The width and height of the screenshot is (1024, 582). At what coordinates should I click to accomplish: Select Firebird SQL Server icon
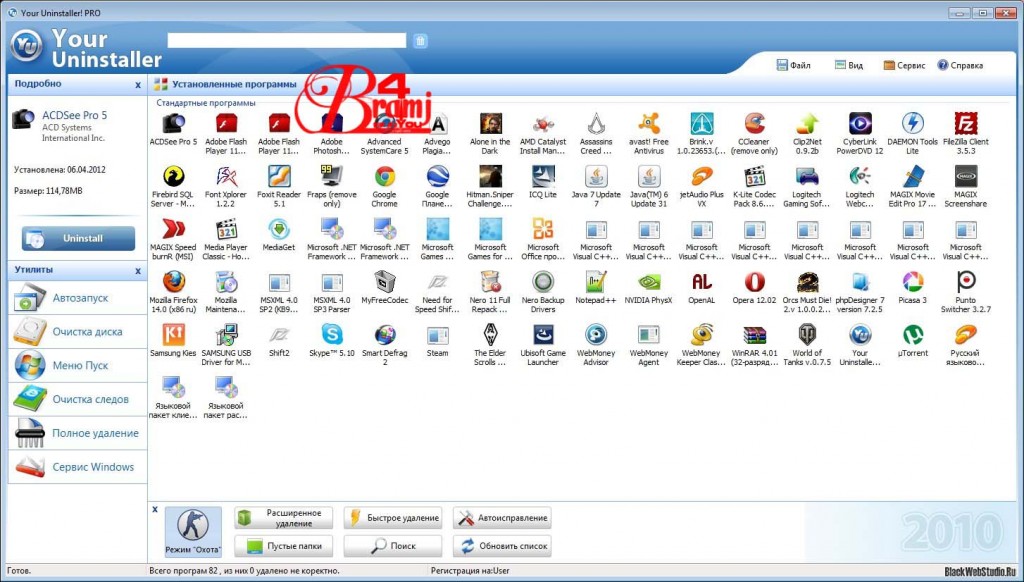click(x=173, y=176)
